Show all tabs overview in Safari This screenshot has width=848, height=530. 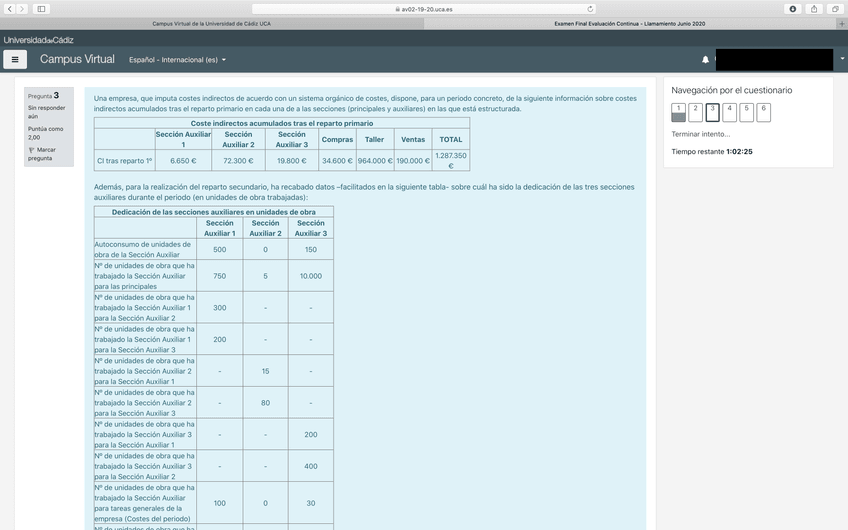(x=835, y=9)
